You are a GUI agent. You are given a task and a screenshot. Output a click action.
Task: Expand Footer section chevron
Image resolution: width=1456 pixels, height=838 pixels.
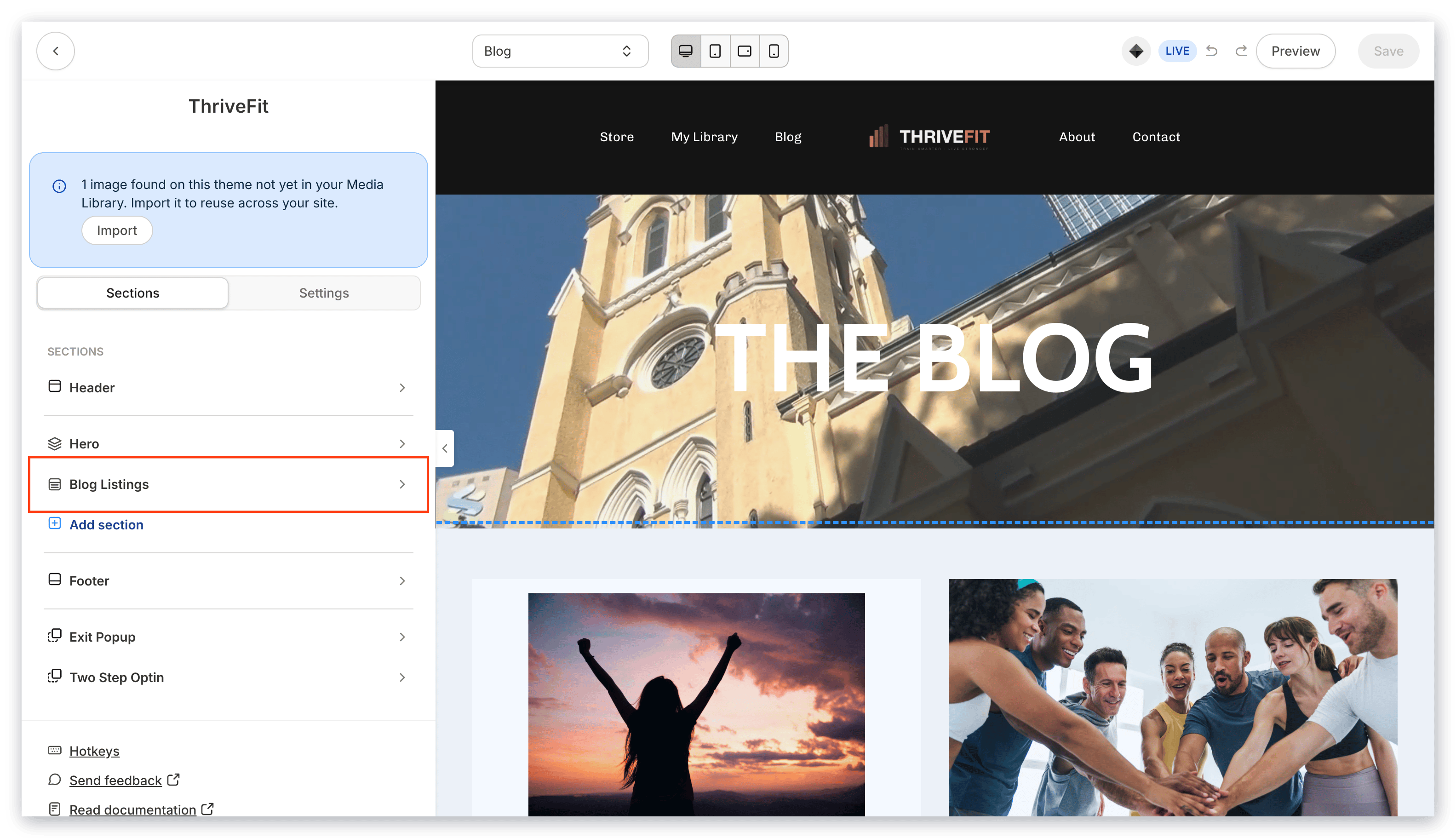coord(402,581)
